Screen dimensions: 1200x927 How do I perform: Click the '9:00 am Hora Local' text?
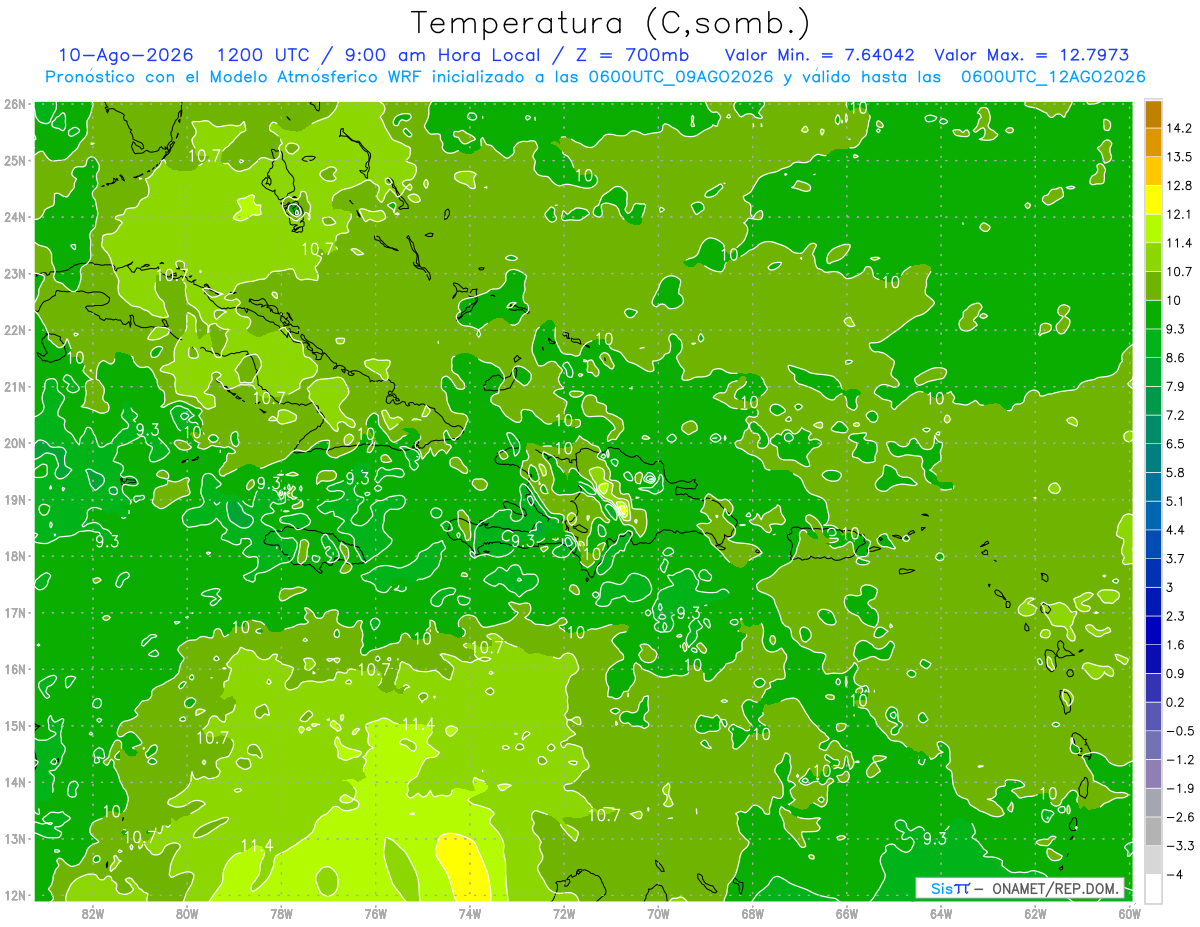coord(442,55)
